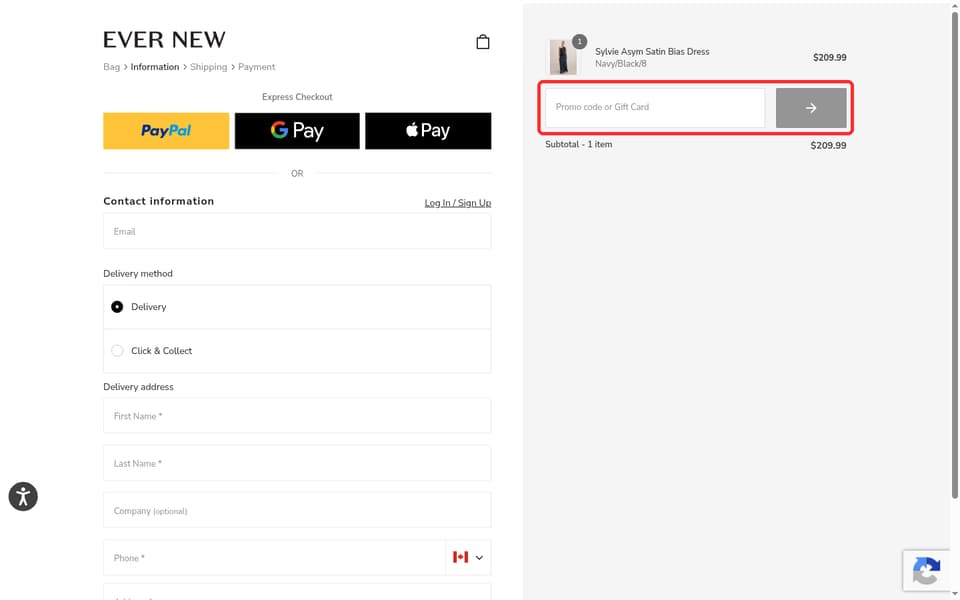Choose Click & Collect radio option

pos(117,351)
